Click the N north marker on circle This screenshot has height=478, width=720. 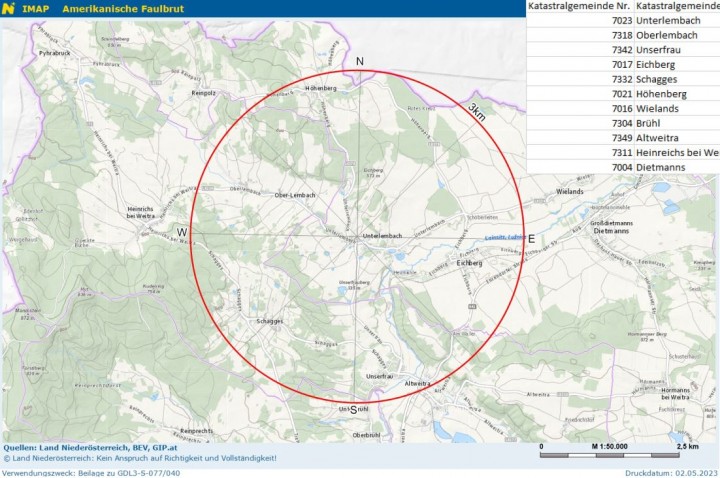pos(360,62)
